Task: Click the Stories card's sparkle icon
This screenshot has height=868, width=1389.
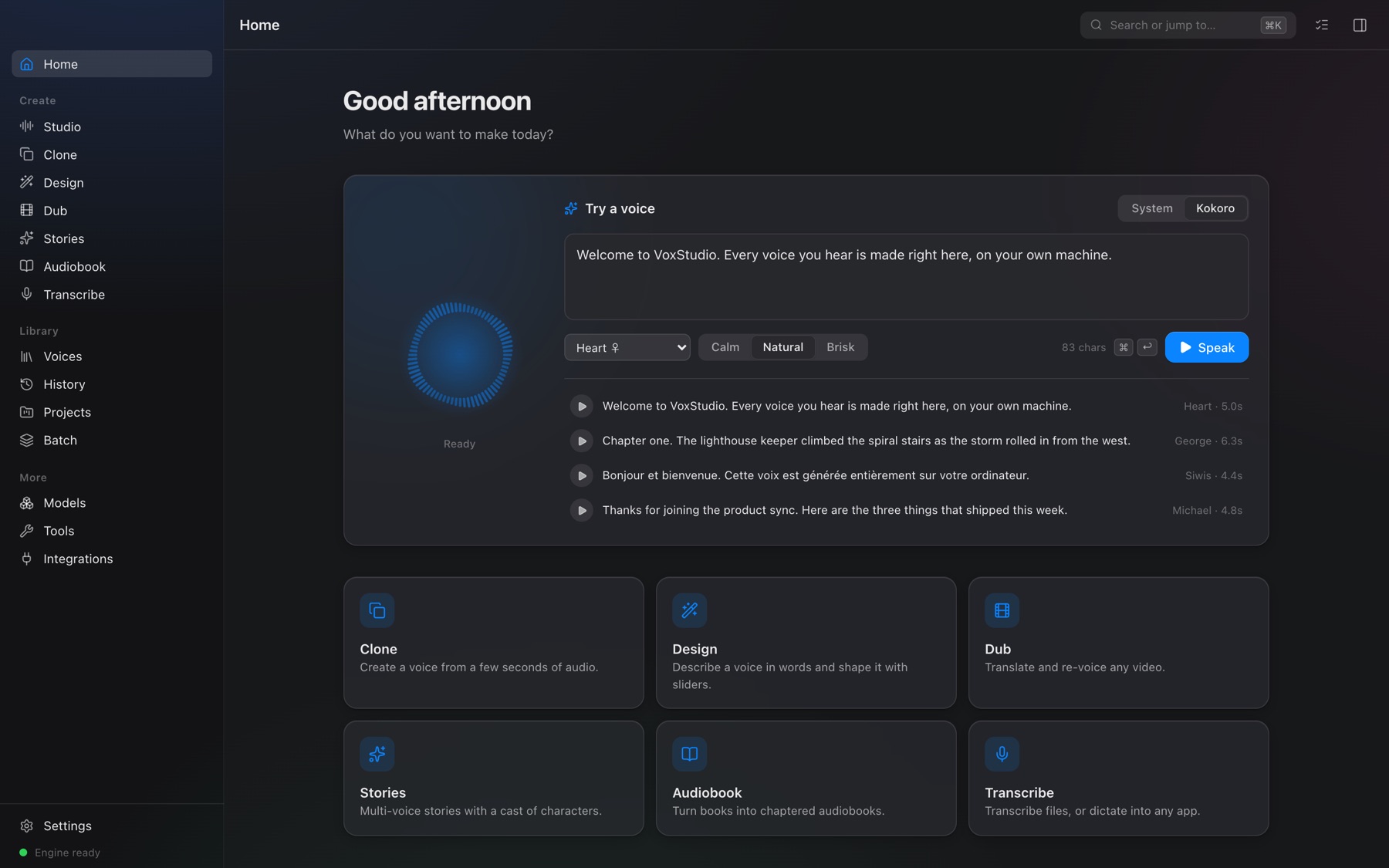Action: click(x=377, y=754)
